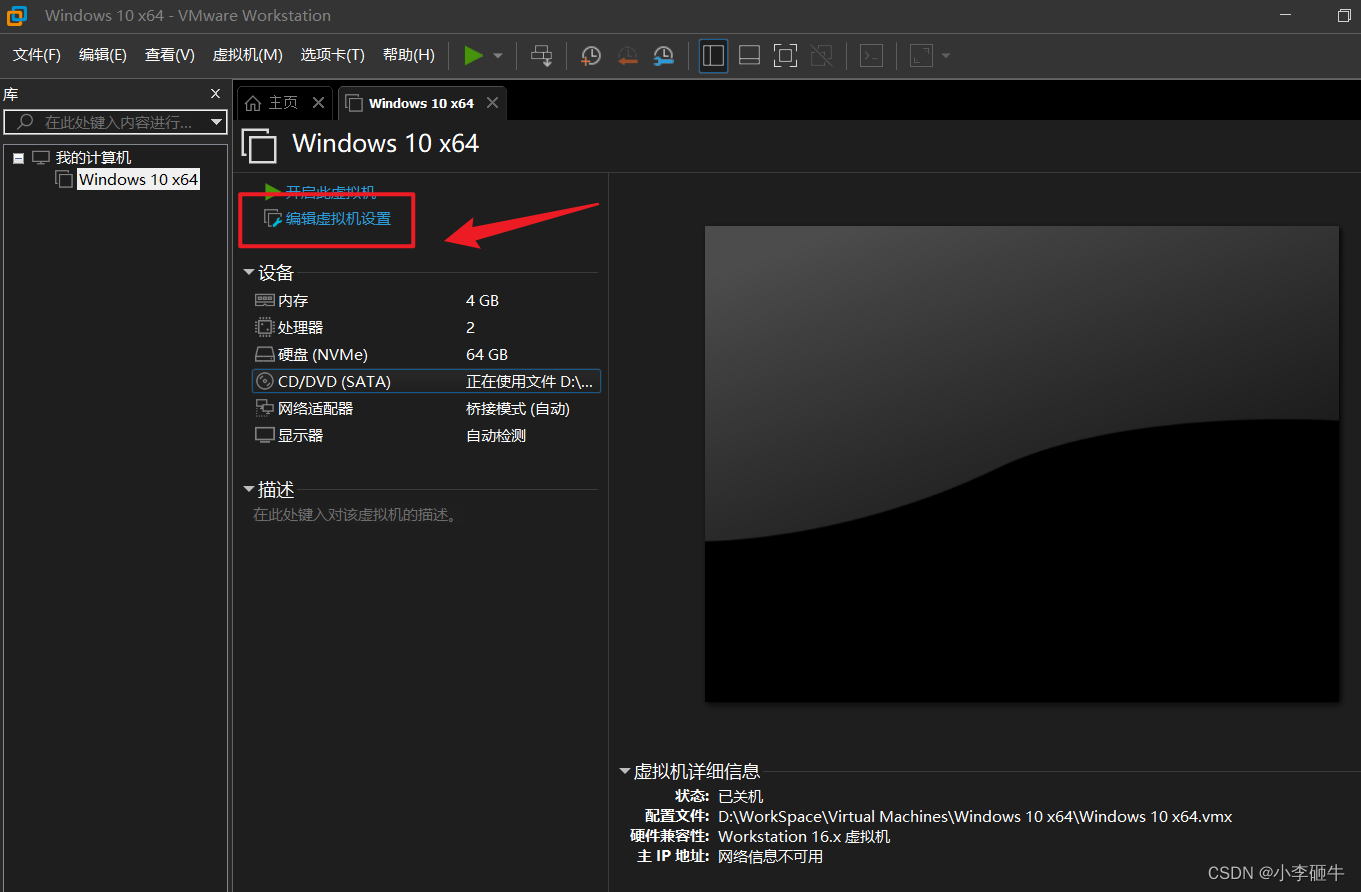Open the console view icon
This screenshot has height=892, width=1361.
pyautogui.click(x=872, y=56)
